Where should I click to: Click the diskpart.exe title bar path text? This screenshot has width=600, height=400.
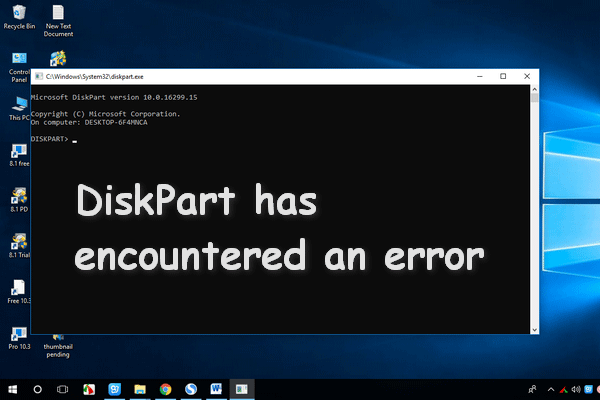(x=95, y=77)
